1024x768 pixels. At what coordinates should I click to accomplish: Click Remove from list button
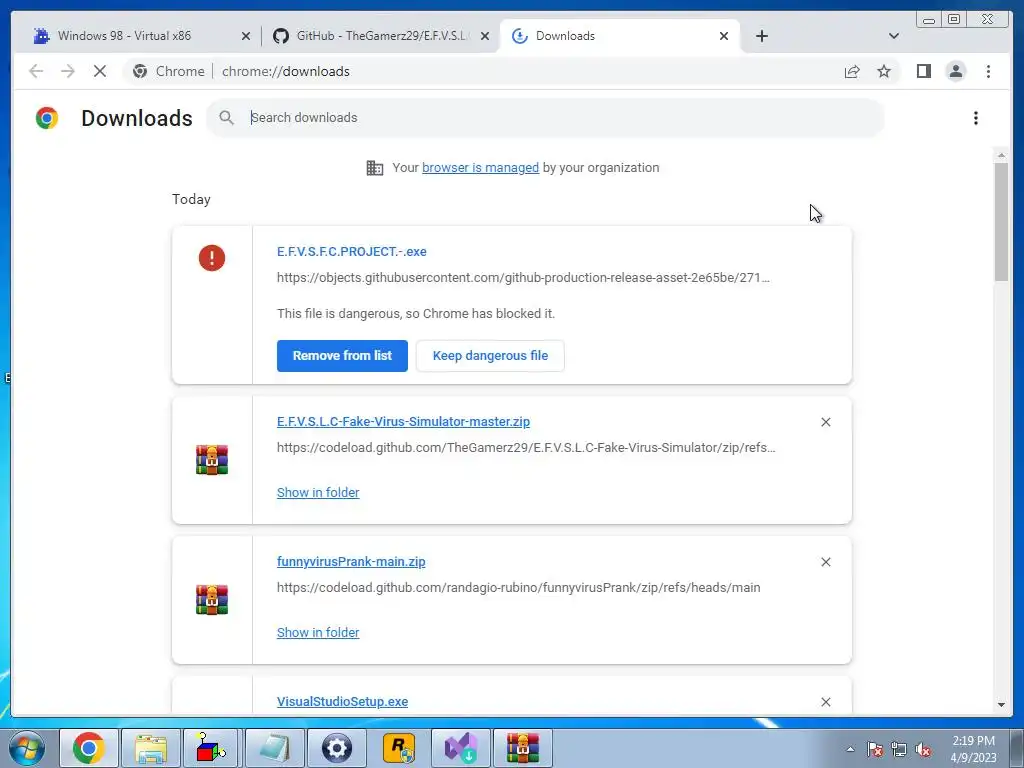[x=342, y=356]
